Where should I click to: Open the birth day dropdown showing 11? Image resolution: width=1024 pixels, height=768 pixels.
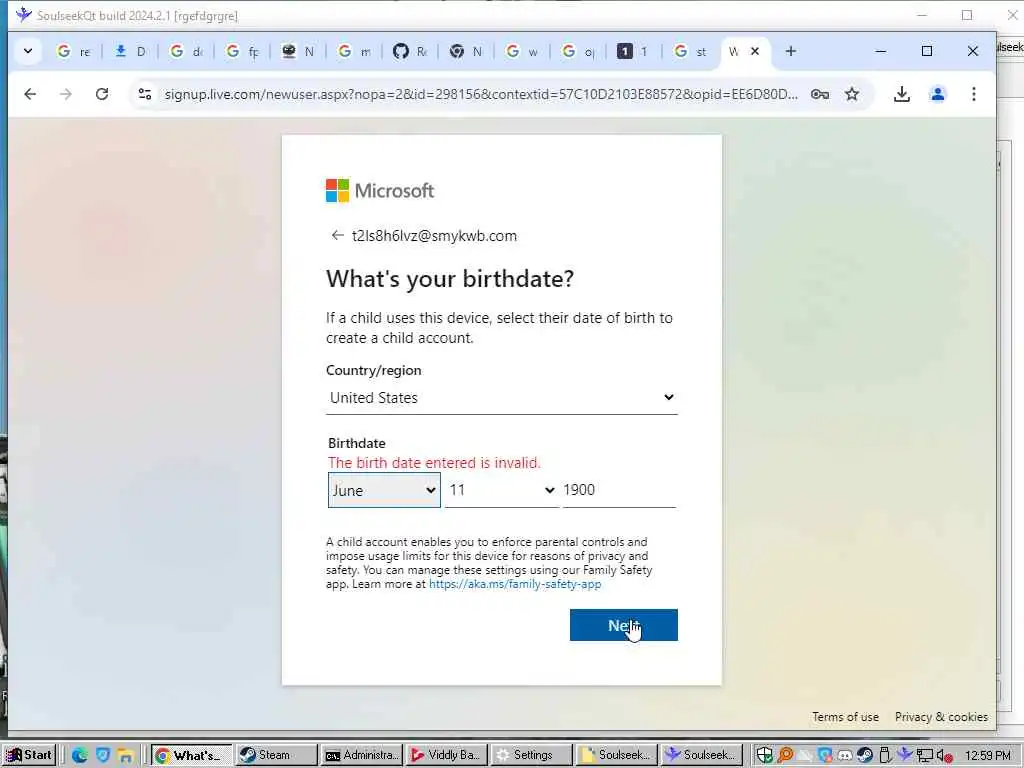coord(502,490)
